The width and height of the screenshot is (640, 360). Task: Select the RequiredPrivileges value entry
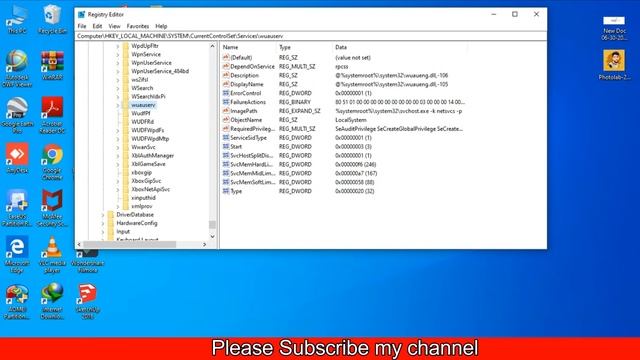pos(249,129)
